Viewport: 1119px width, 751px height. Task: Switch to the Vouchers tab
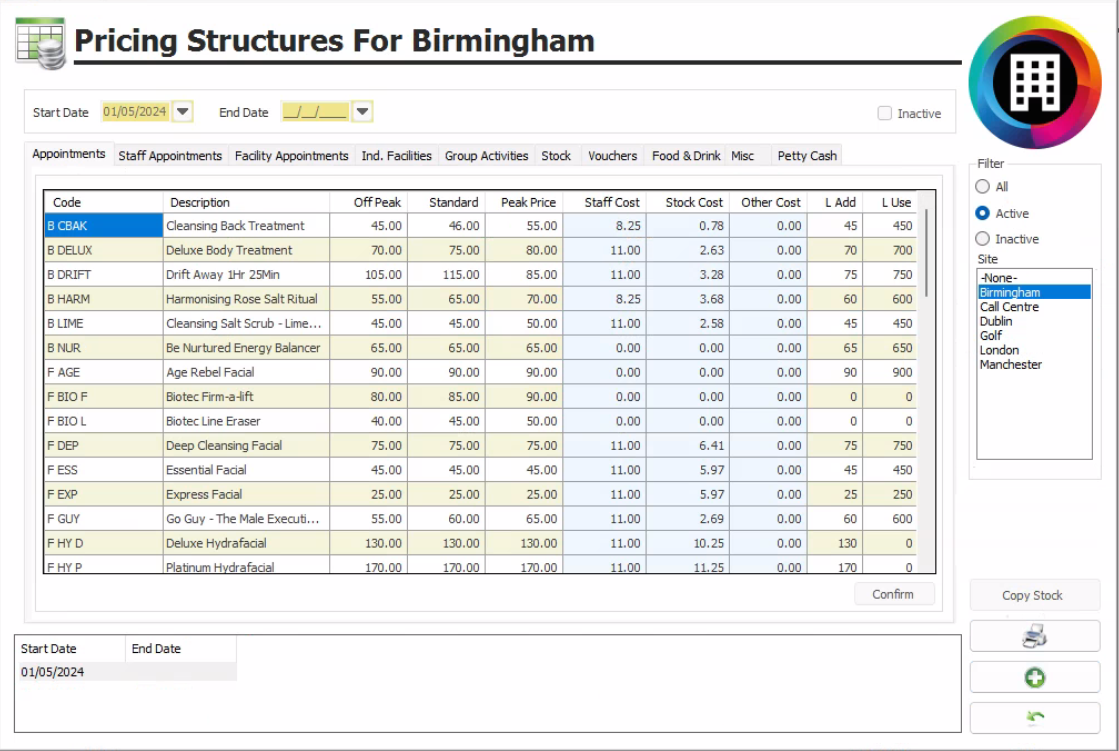point(612,156)
